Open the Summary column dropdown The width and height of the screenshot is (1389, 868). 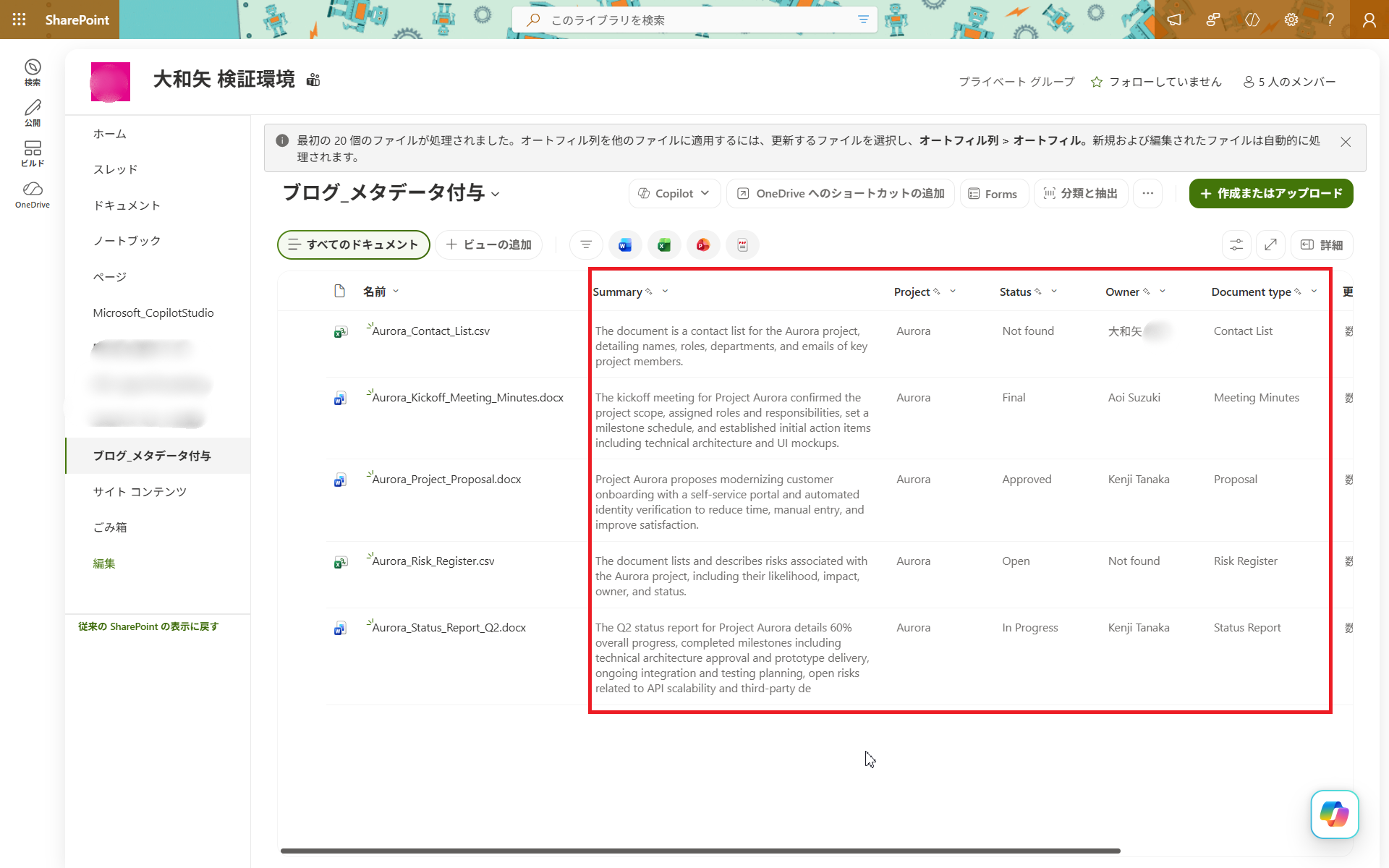point(665,292)
